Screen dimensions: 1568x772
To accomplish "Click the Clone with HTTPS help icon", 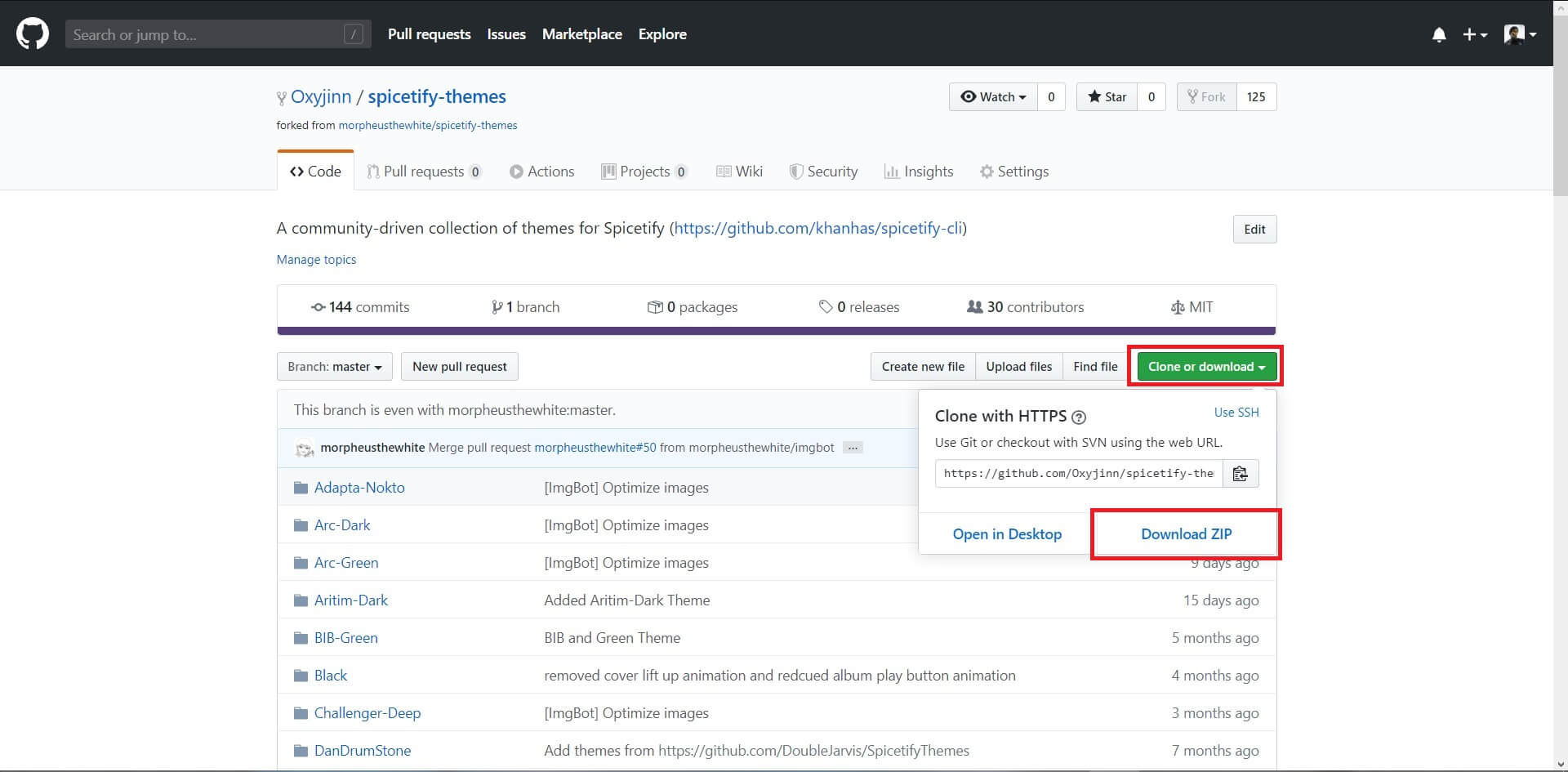I will coord(1079,417).
